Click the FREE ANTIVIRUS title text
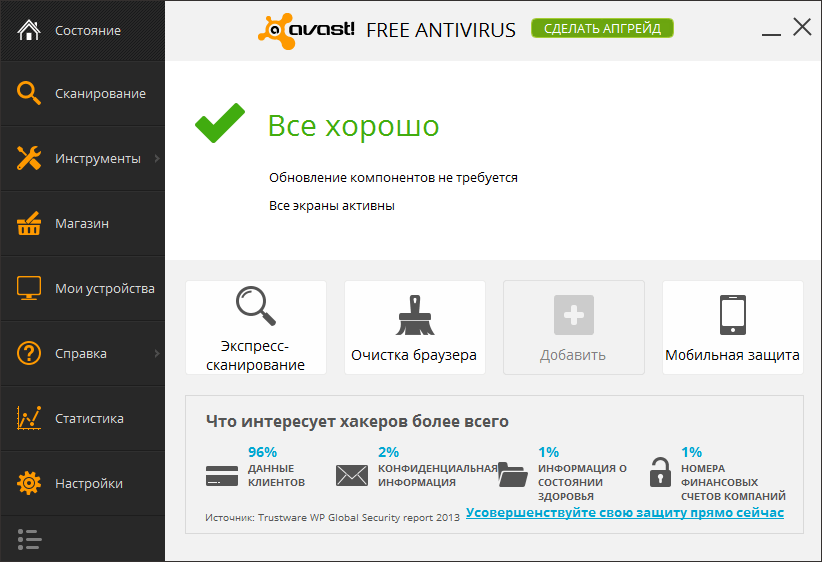Image resolution: width=822 pixels, height=562 pixels. click(x=441, y=30)
